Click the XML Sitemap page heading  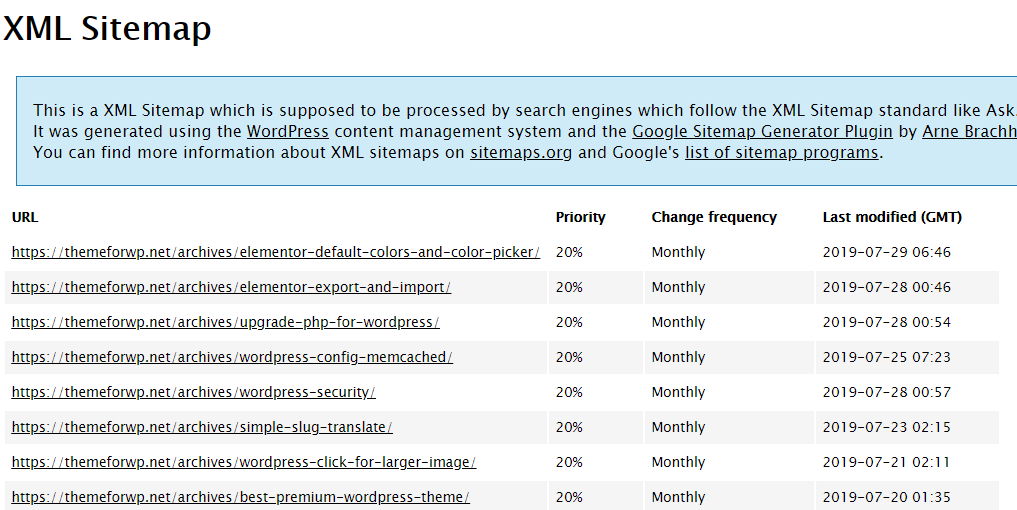(x=107, y=28)
